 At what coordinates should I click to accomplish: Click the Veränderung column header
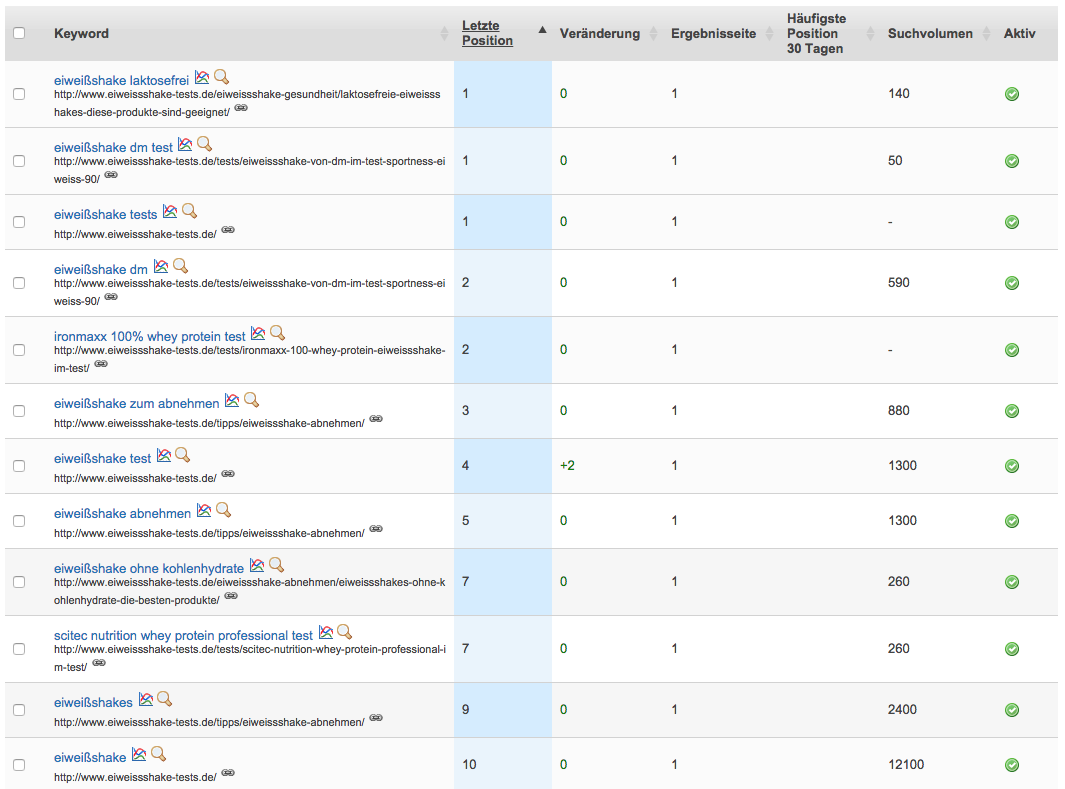pyautogui.click(x=599, y=34)
